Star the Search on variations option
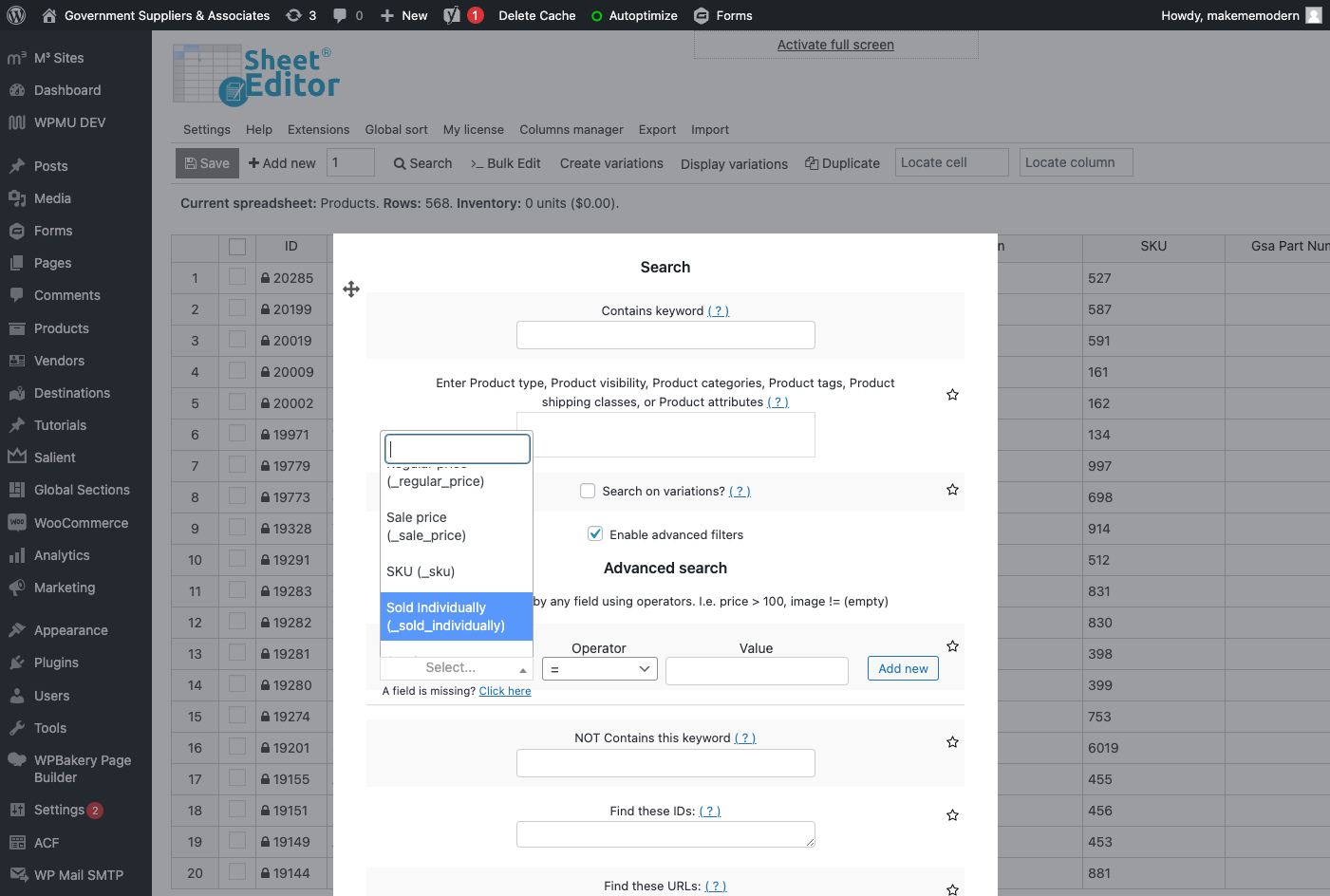Viewport: 1330px width, 896px height. click(952, 490)
